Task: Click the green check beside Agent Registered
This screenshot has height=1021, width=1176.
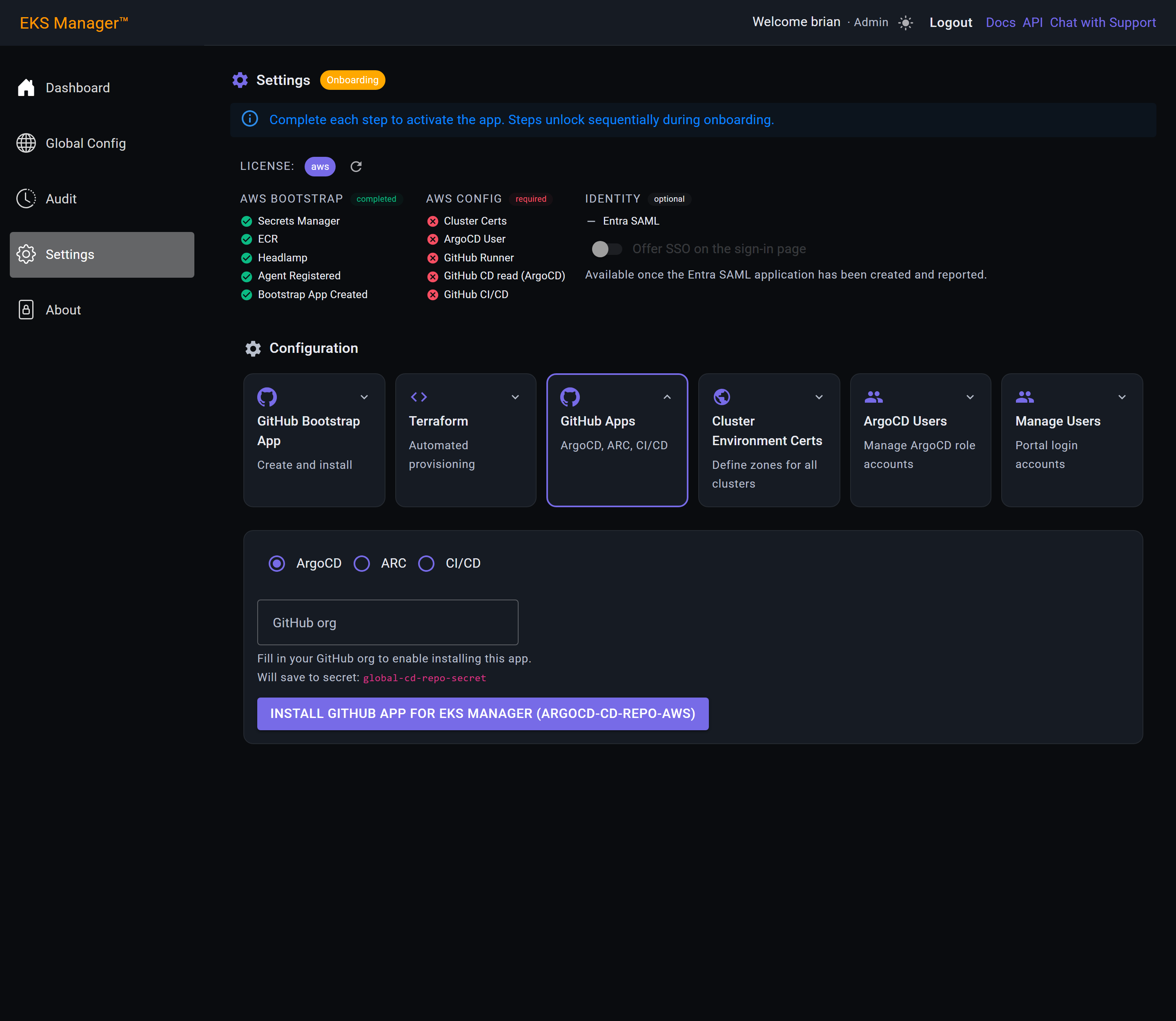Action: 247,276
